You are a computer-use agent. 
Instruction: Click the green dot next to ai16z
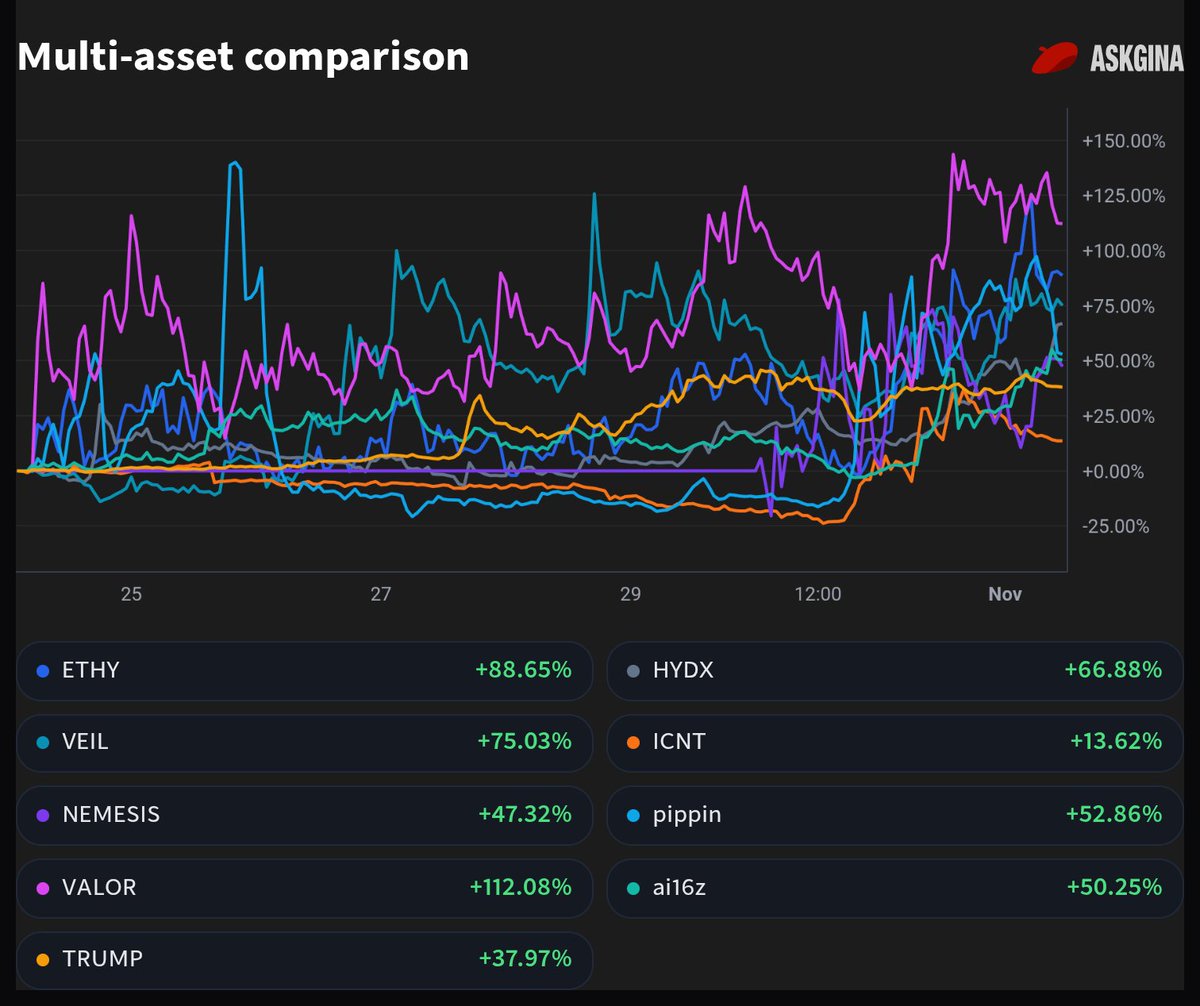(632, 887)
